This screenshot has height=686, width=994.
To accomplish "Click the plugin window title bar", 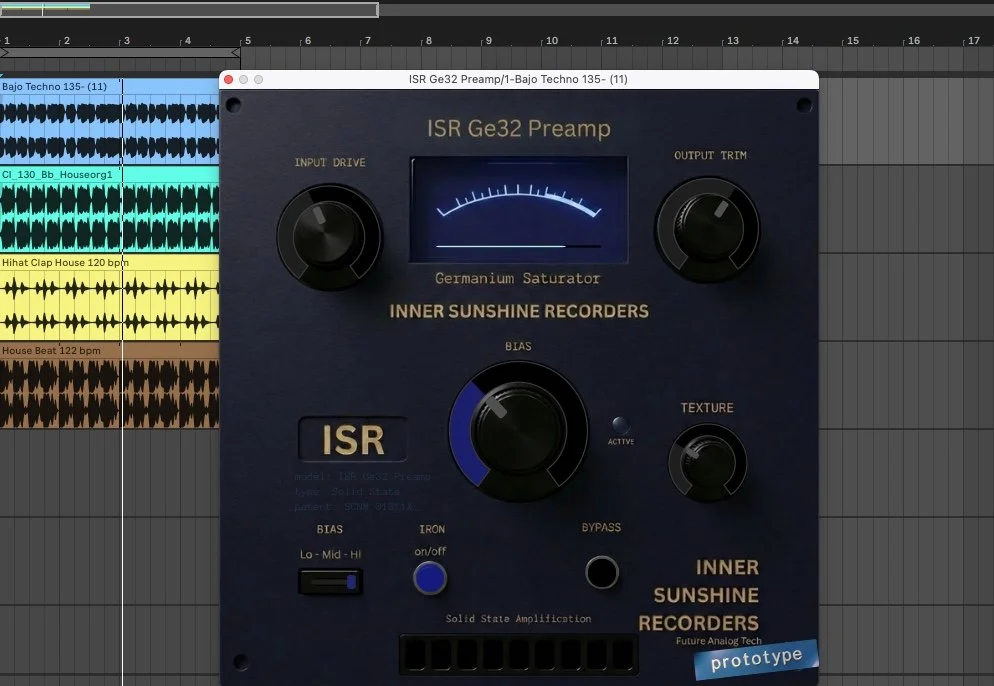I will [x=519, y=78].
